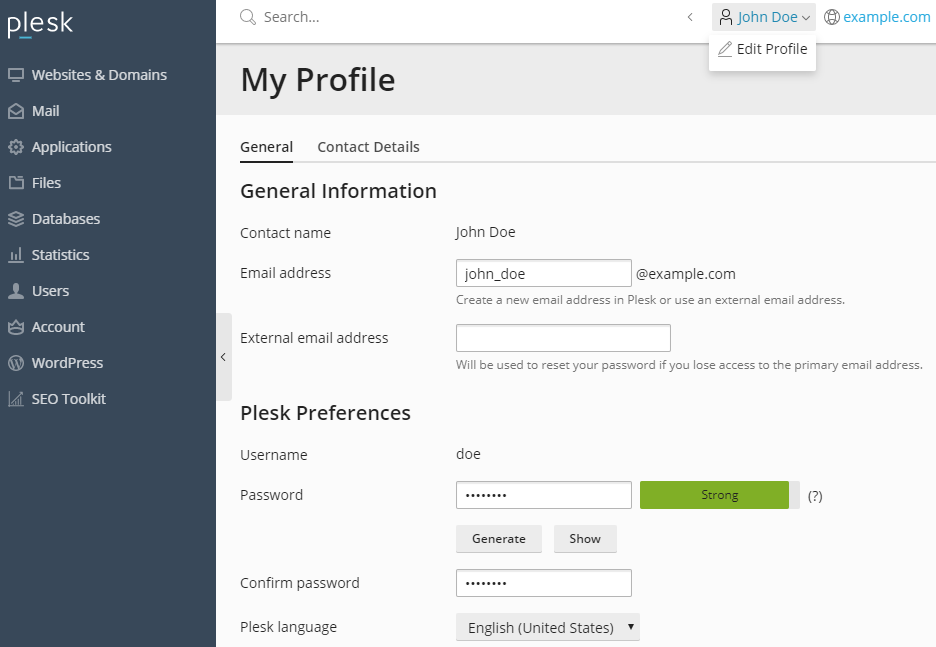
Task: Click the Statistics bar chart icon
Action: 16,255
